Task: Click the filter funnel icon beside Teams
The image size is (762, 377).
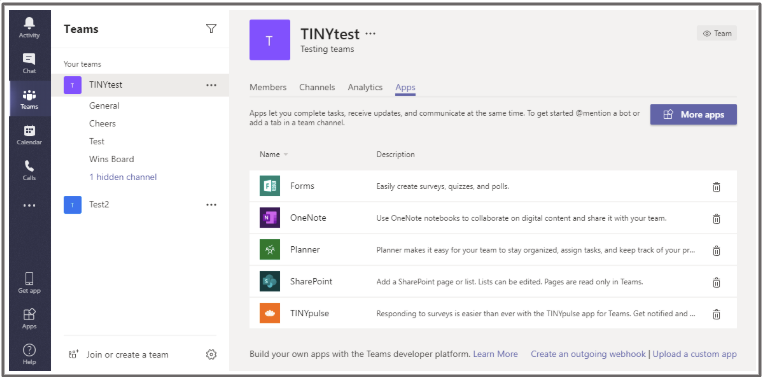Action: pyautogui.click(x=211, y=29)
